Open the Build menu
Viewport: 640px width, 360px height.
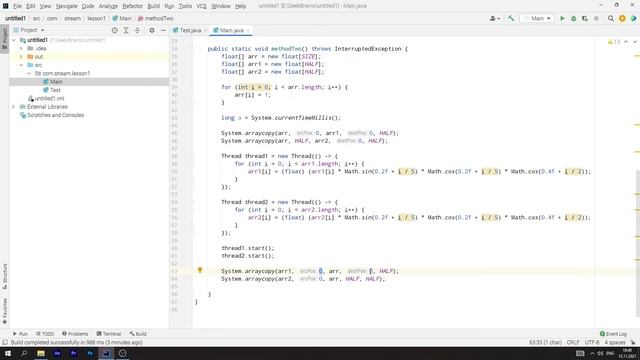click(x=153, y=6)
